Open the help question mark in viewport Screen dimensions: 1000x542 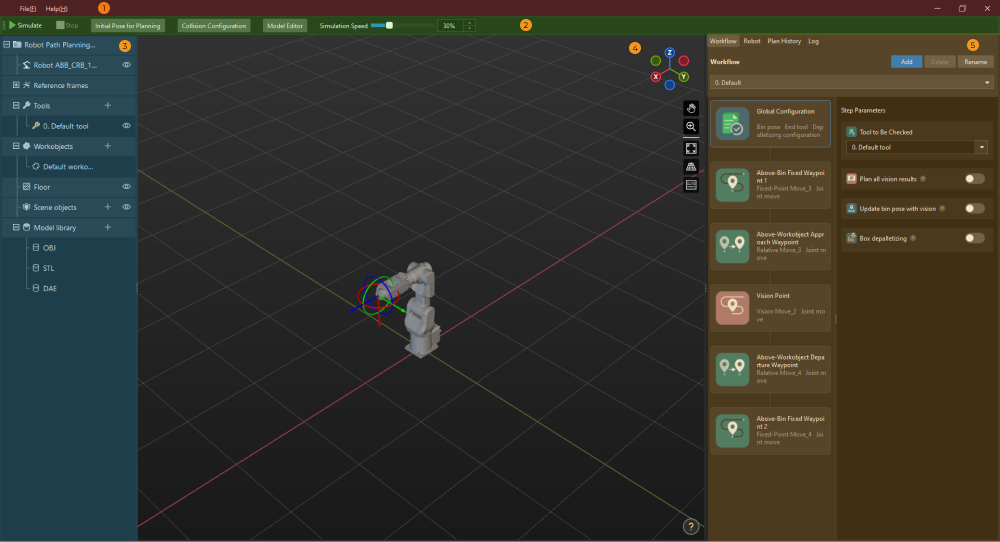[690, 526]
